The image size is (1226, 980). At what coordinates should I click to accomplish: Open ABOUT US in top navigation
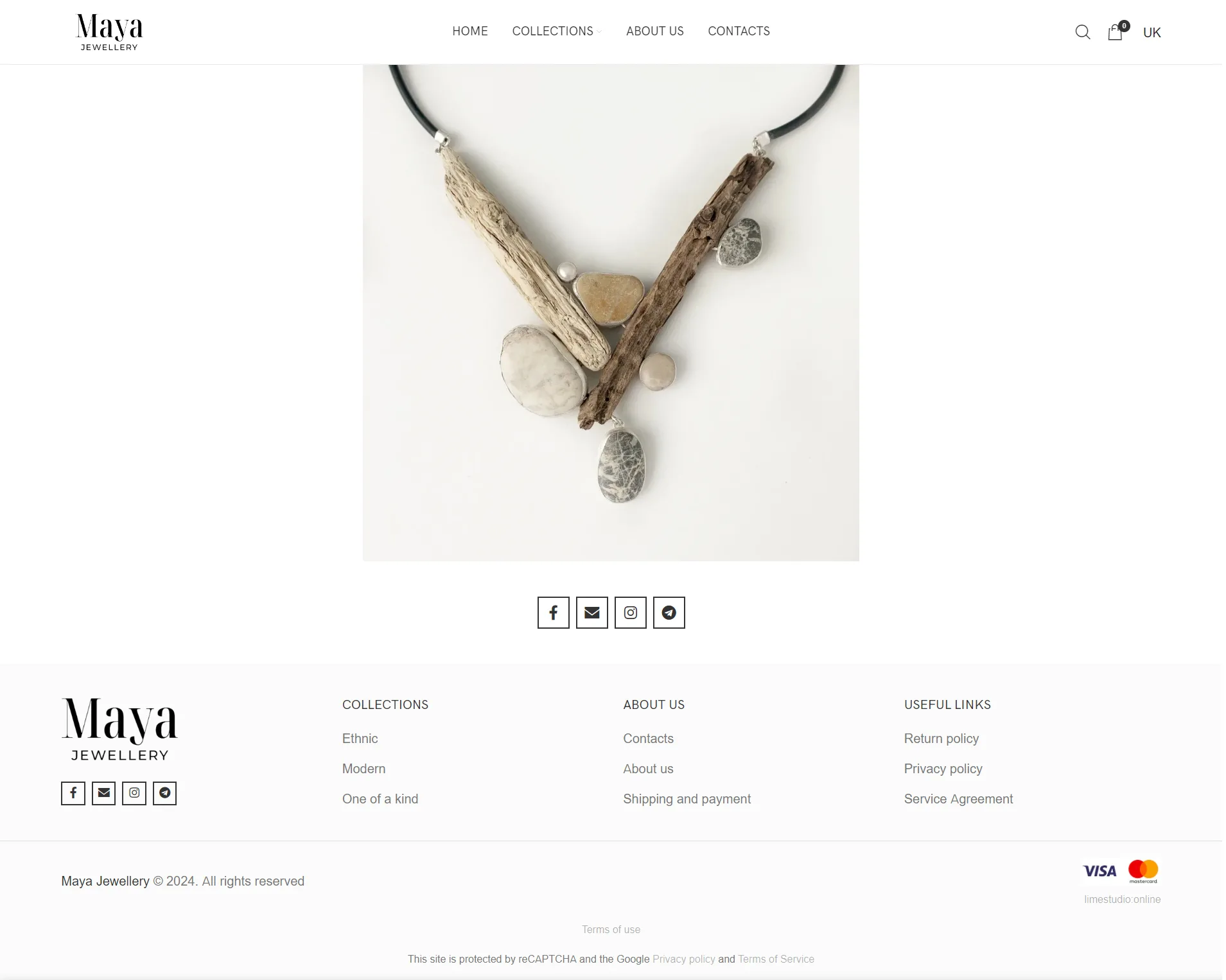click(654, 31)
